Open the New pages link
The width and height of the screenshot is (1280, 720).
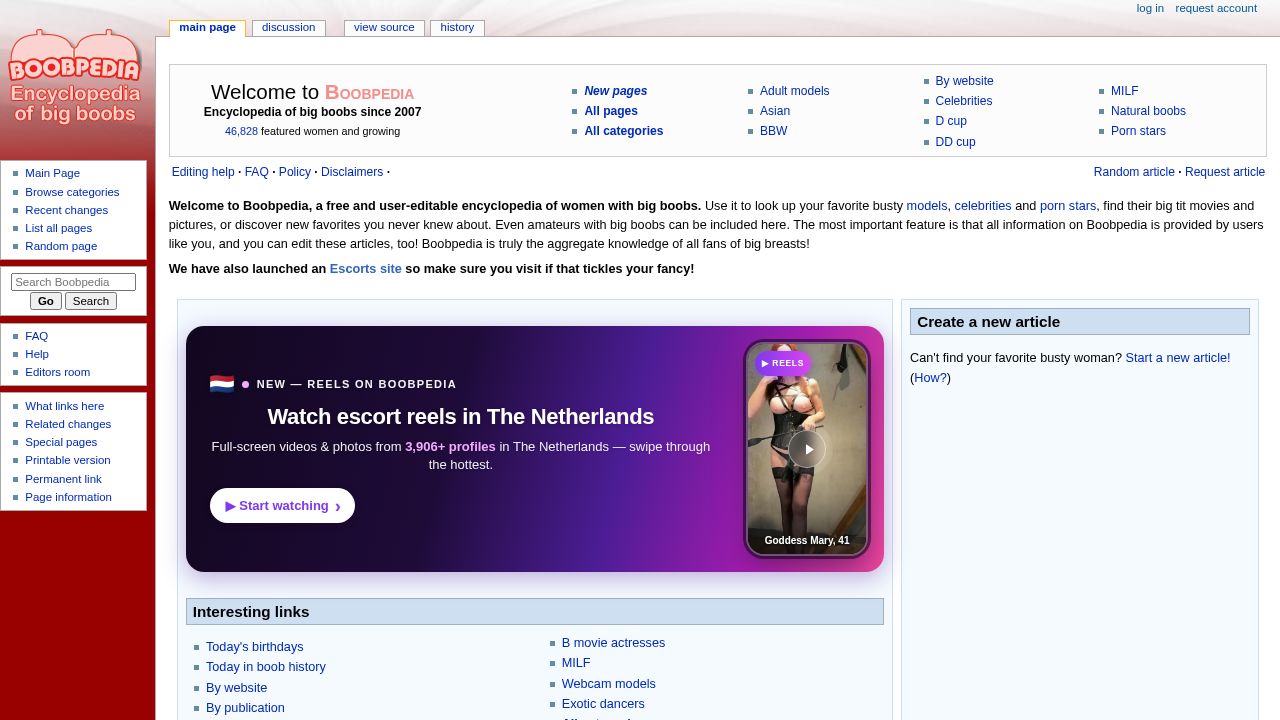615,91
